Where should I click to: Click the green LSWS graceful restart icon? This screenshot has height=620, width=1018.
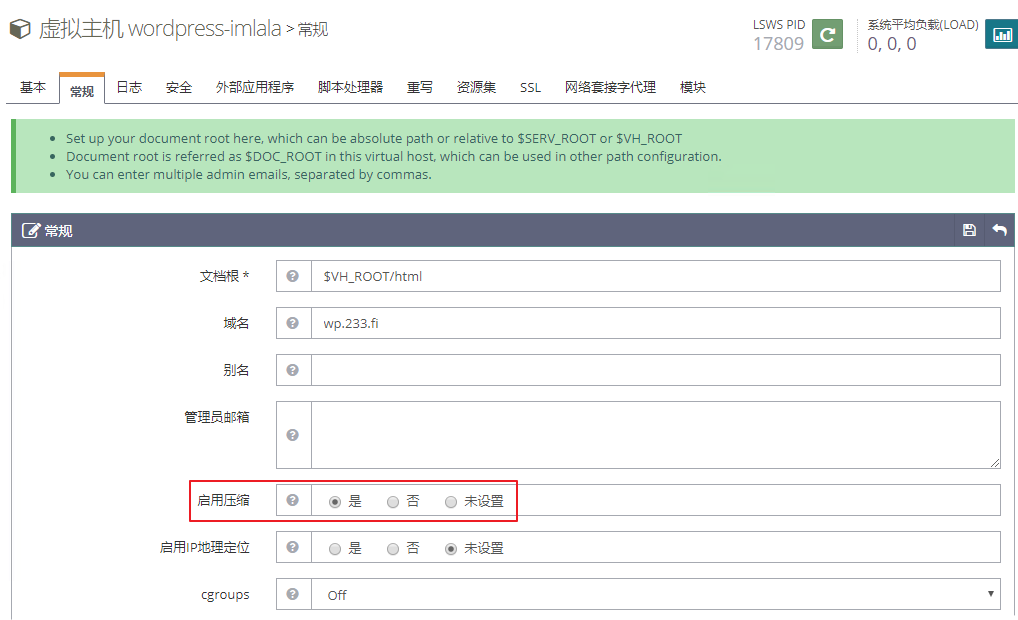pos(827,34)
